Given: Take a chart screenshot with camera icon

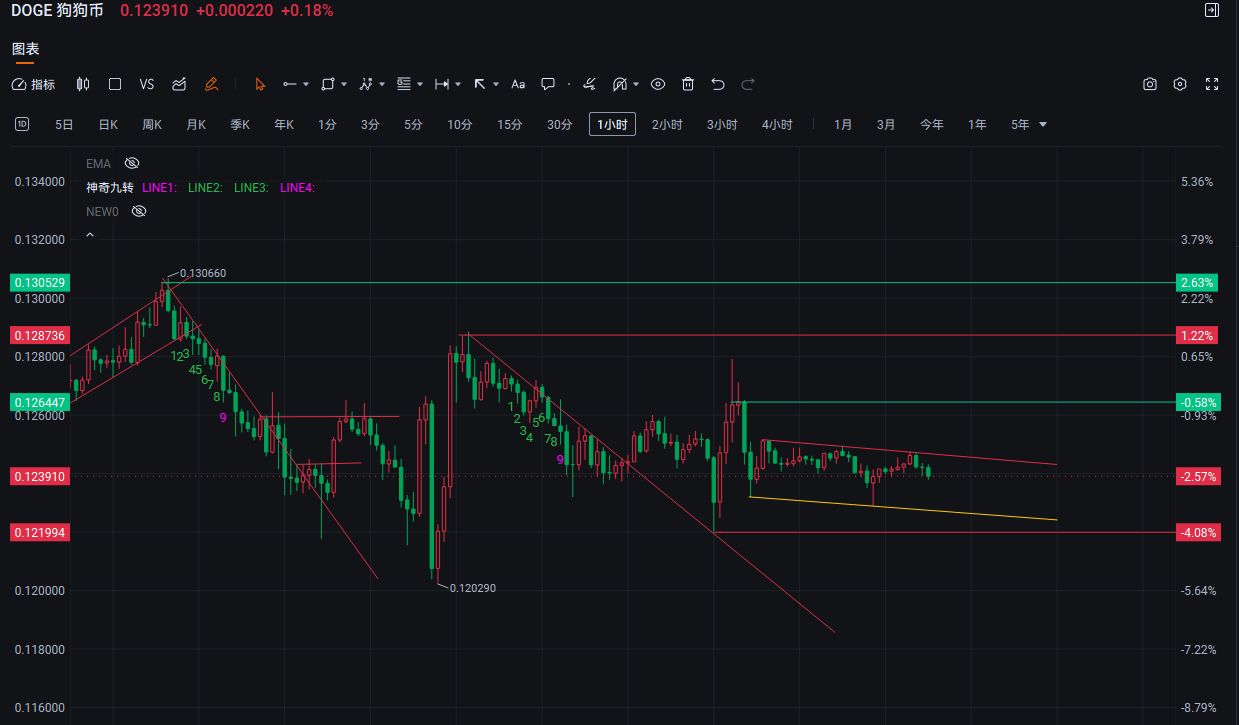Looking at the screenshot, I should 1150,85.
